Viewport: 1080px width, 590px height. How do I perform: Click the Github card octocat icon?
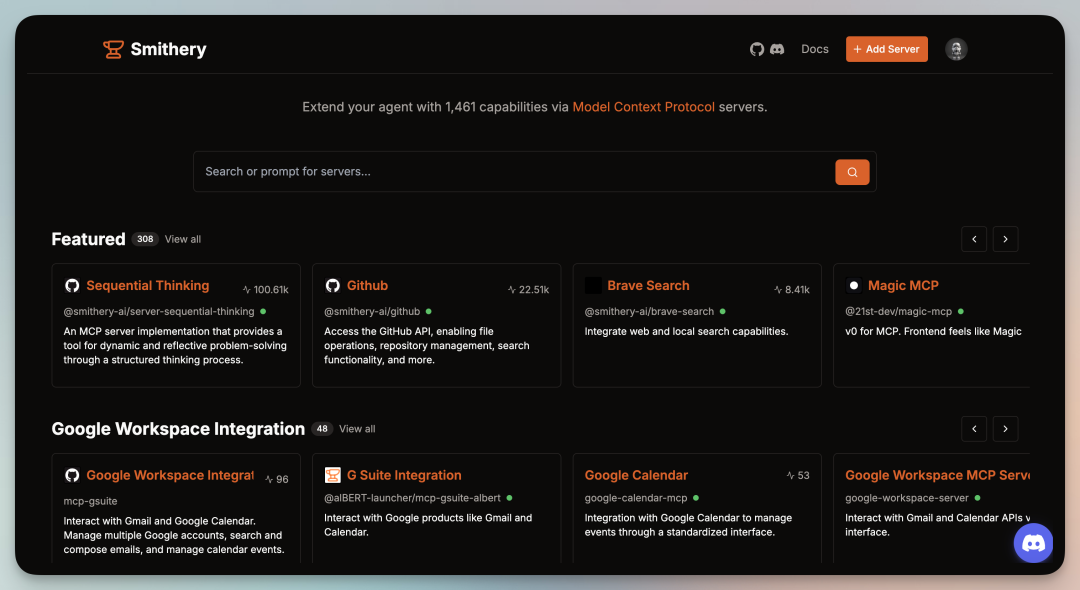333,286
